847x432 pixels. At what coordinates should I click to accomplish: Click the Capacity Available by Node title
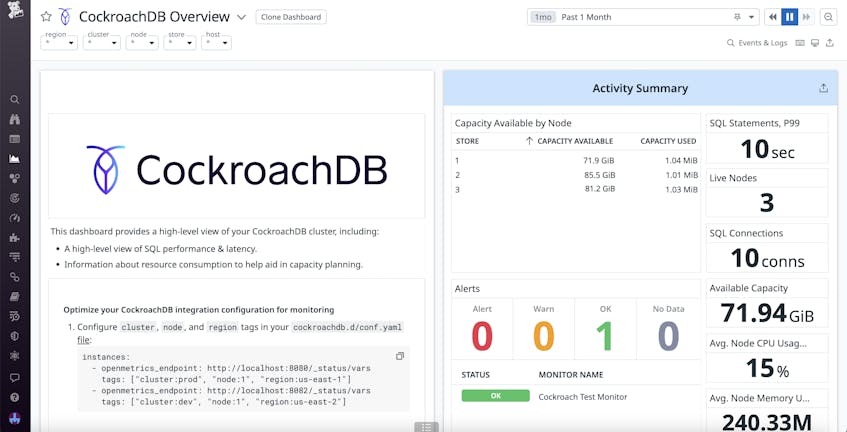click(513, 123)
